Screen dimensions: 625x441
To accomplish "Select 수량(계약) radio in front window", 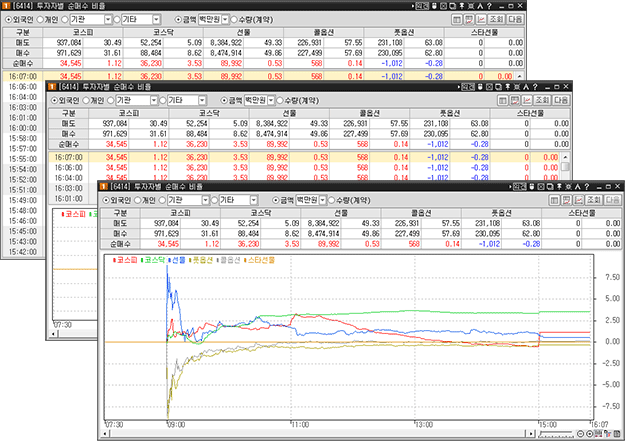I will 331,200.
